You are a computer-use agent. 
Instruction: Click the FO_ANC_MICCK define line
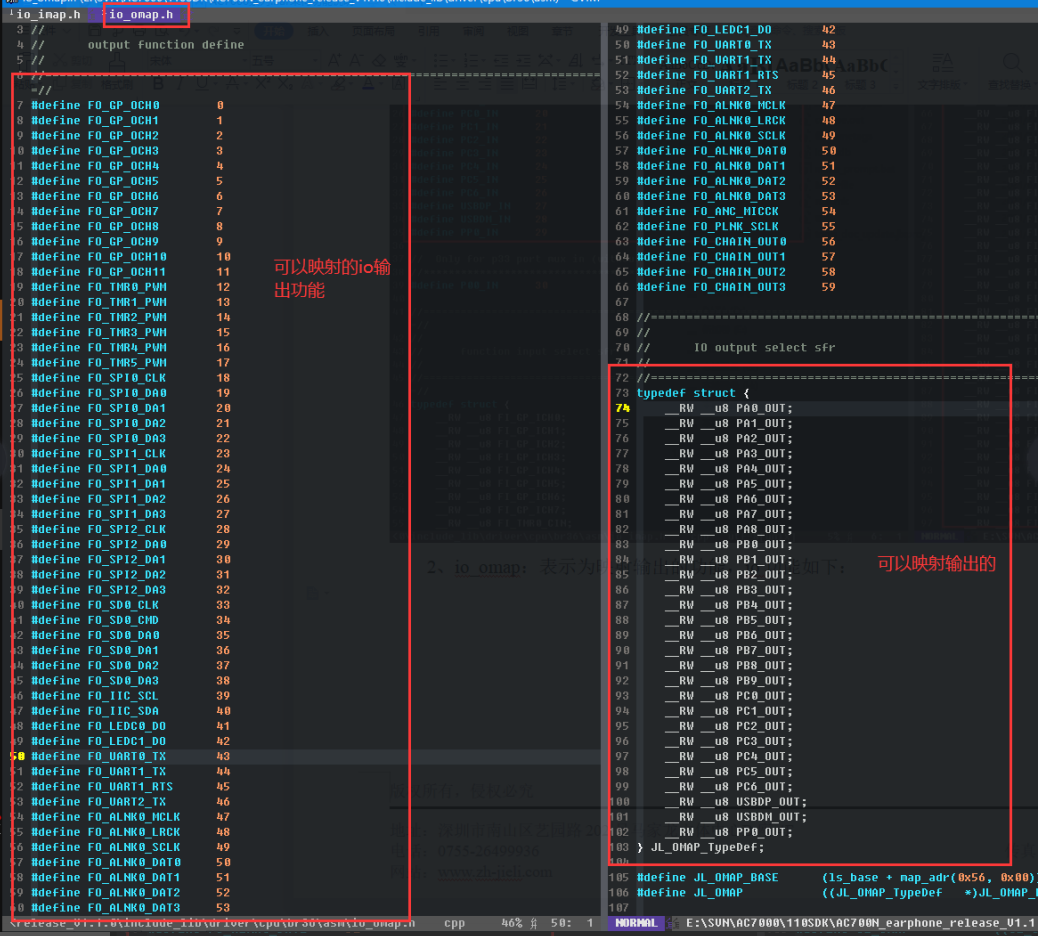736,211
